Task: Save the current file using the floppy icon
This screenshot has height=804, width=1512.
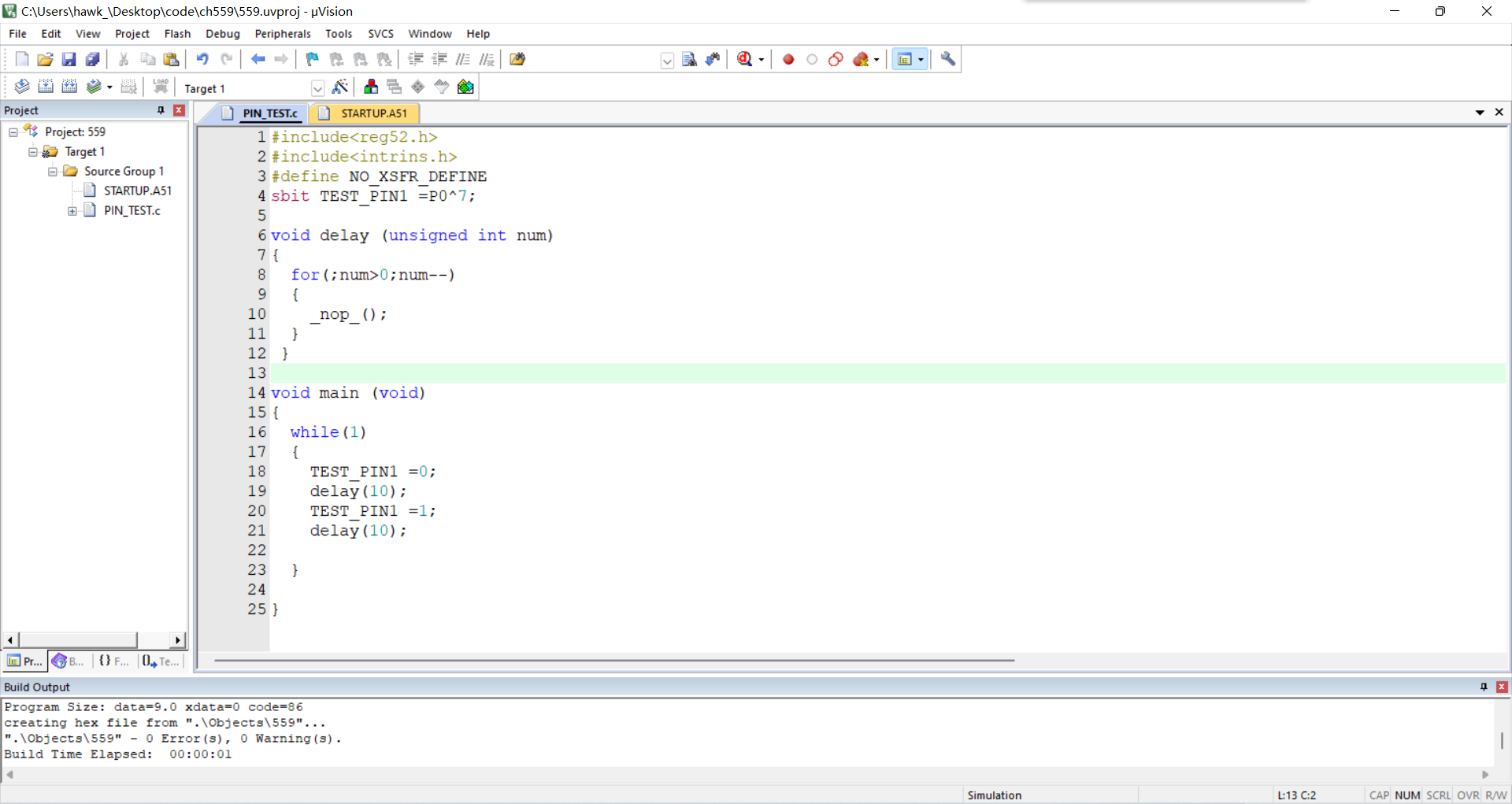Action: pyautogui.click(x=69, y=59)
